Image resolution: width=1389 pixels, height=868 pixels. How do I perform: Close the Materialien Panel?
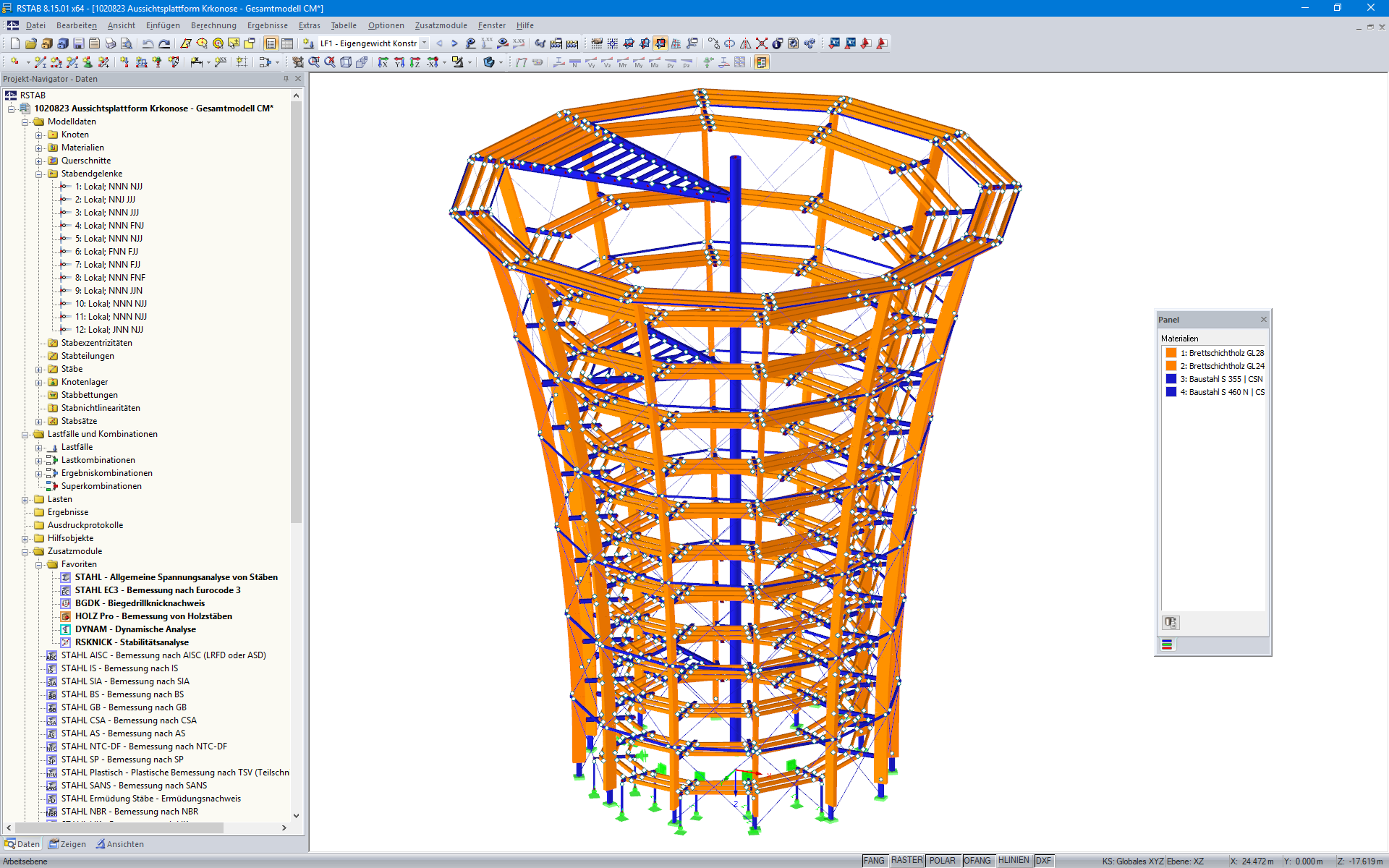(x=1264, y=320)
